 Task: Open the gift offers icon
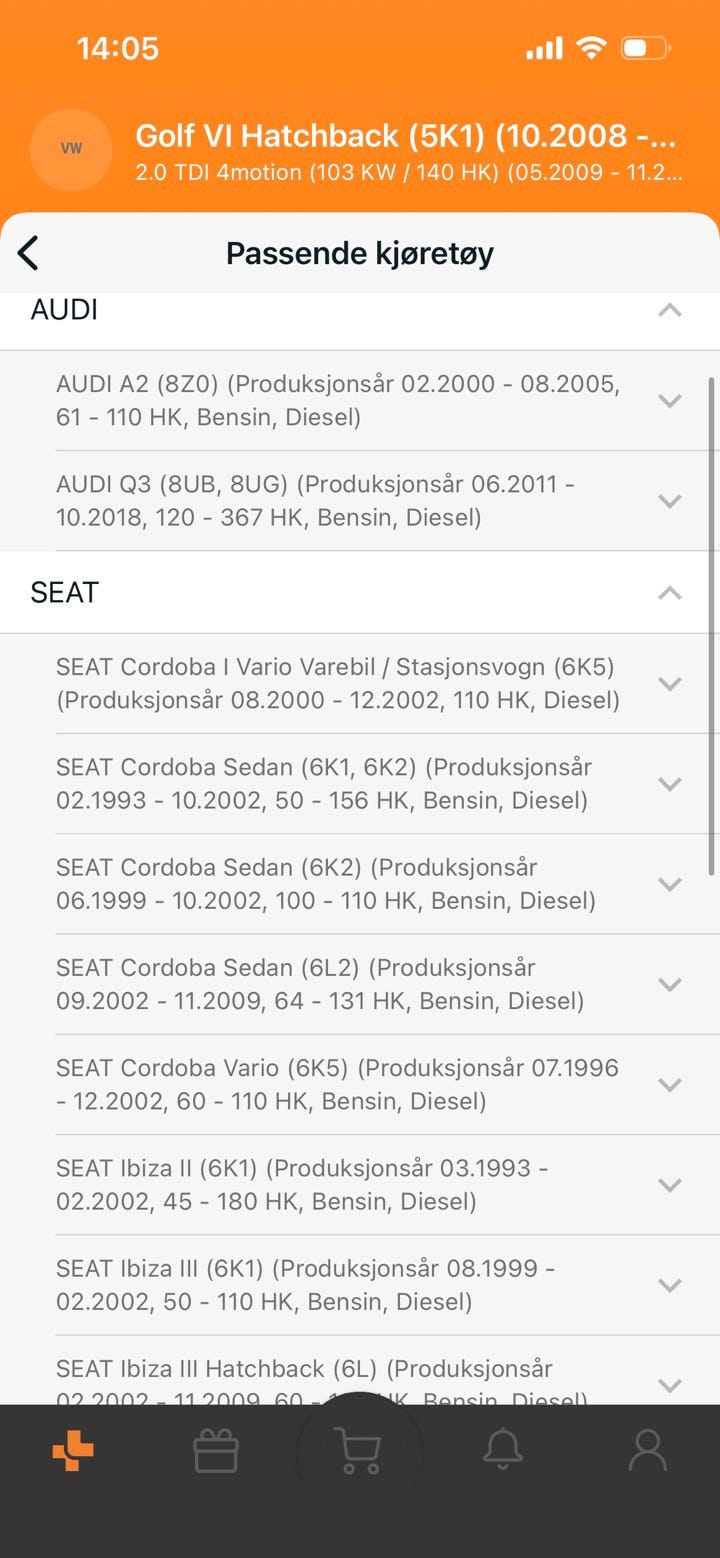[x=216, y=1450]
